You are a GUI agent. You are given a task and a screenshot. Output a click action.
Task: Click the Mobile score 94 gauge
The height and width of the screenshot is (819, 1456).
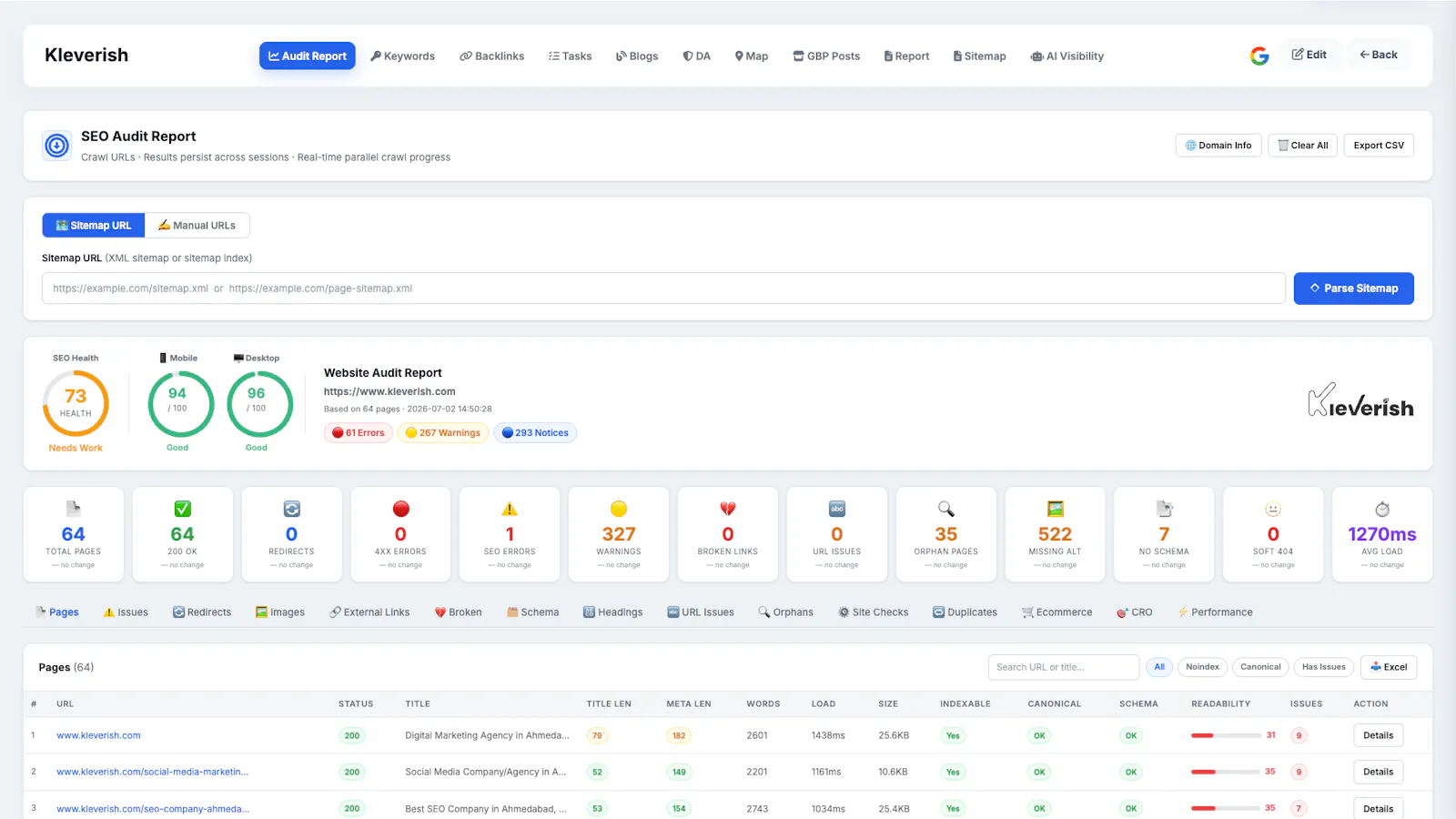(181, 404)
